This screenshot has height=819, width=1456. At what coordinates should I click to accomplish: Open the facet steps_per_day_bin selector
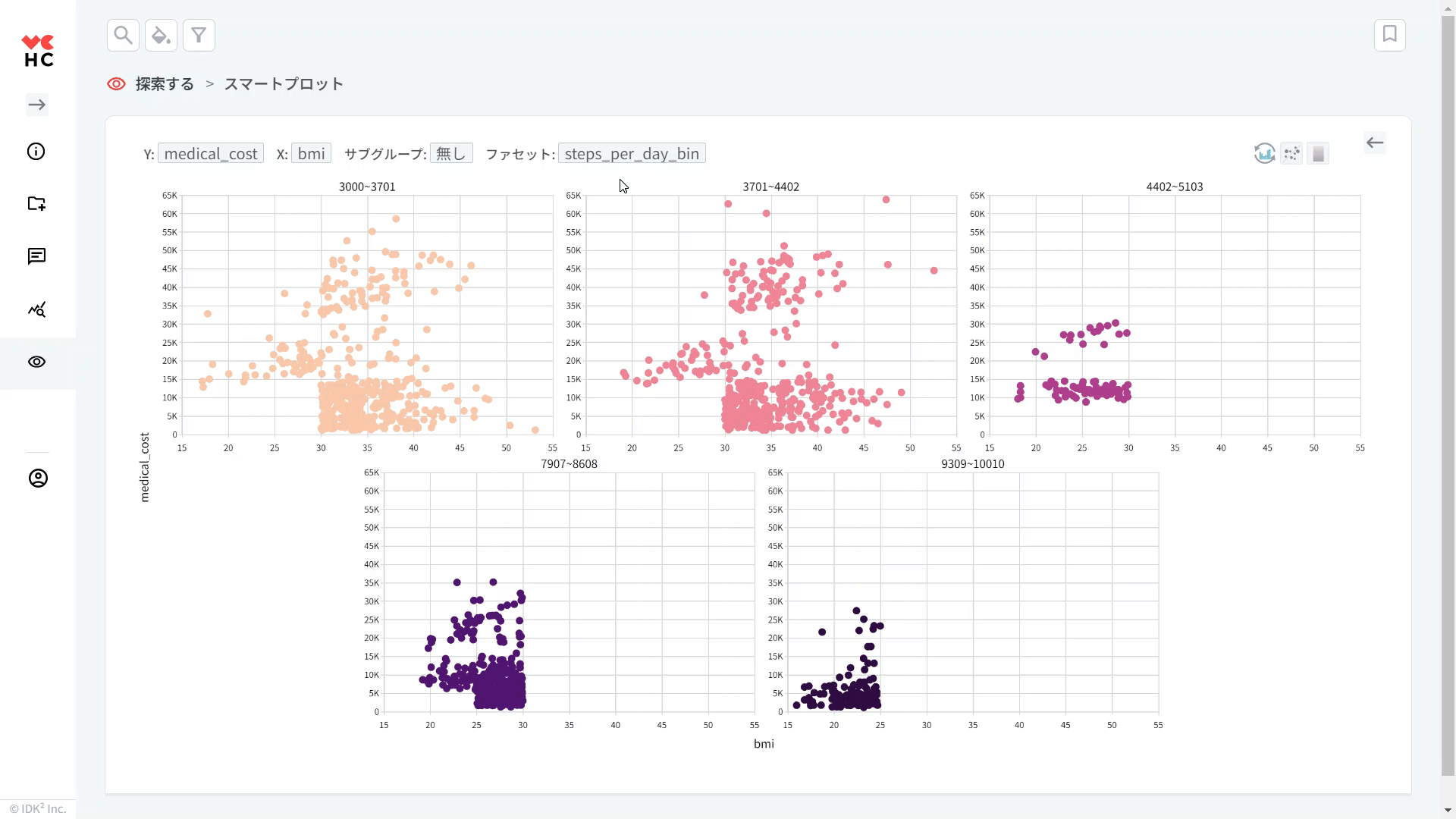[x=632, y=153]
